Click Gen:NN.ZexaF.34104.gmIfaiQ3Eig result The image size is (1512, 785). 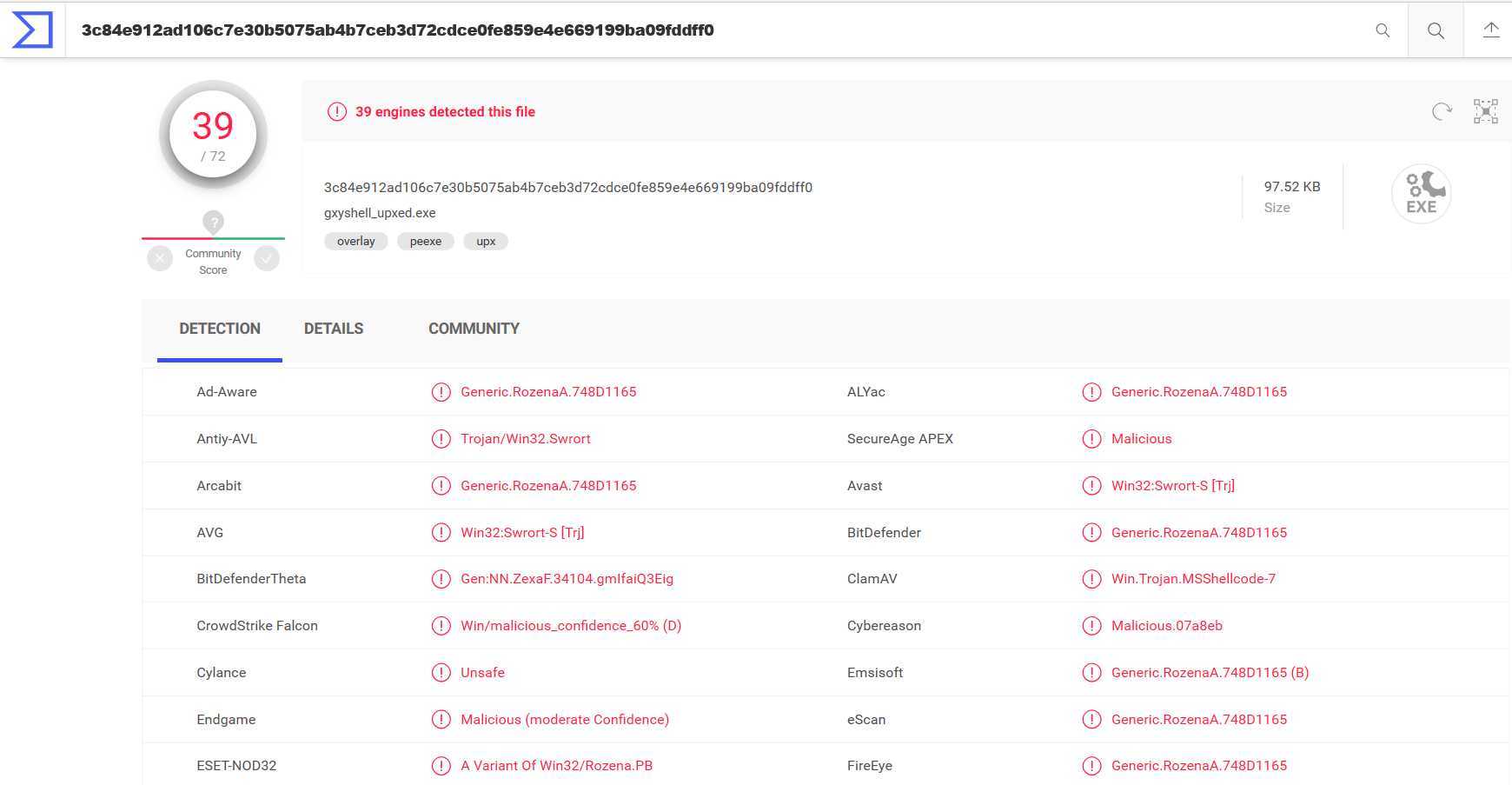point(567,579)
